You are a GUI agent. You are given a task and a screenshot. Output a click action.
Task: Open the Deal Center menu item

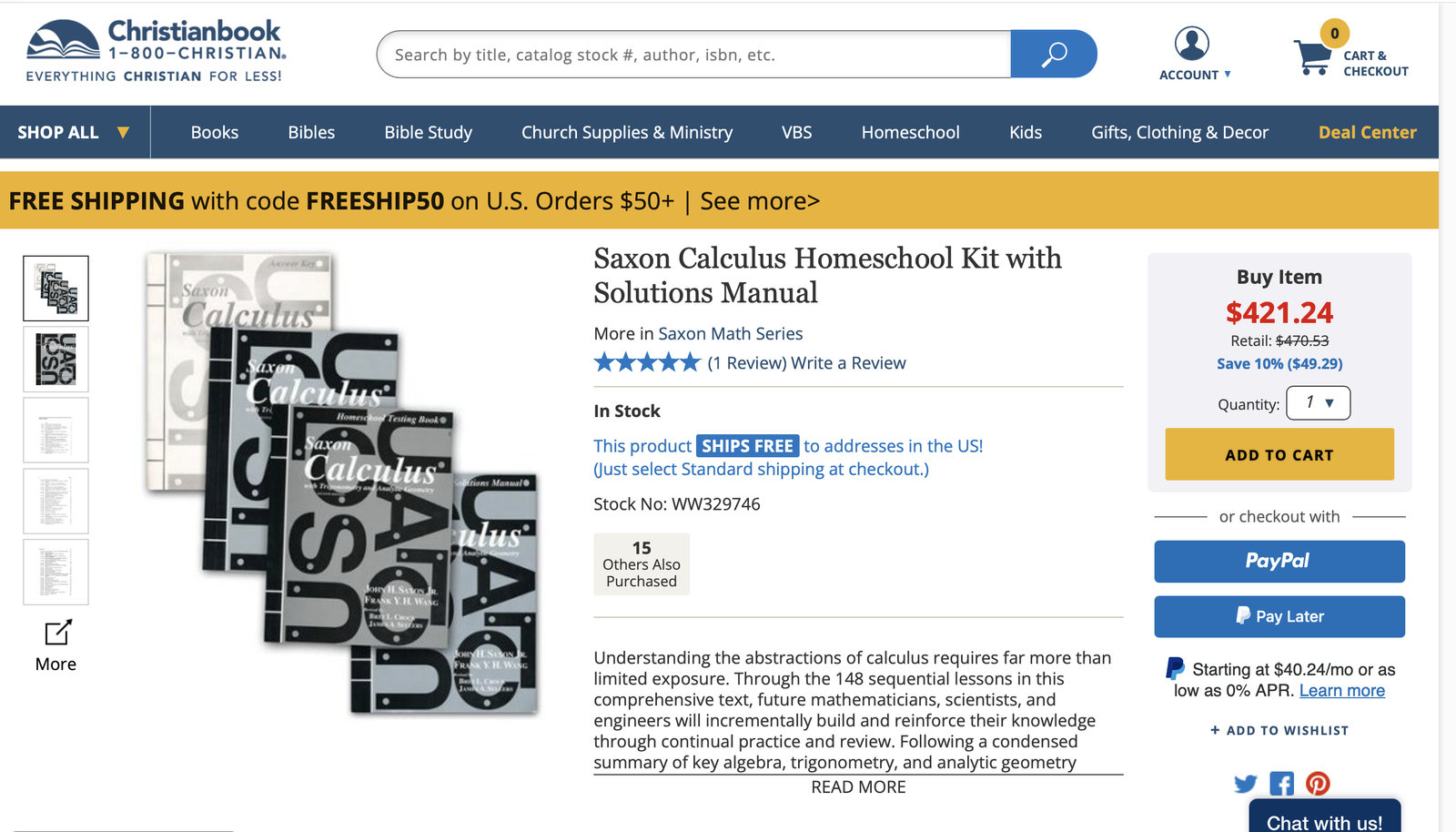(x=1367, y=132)
